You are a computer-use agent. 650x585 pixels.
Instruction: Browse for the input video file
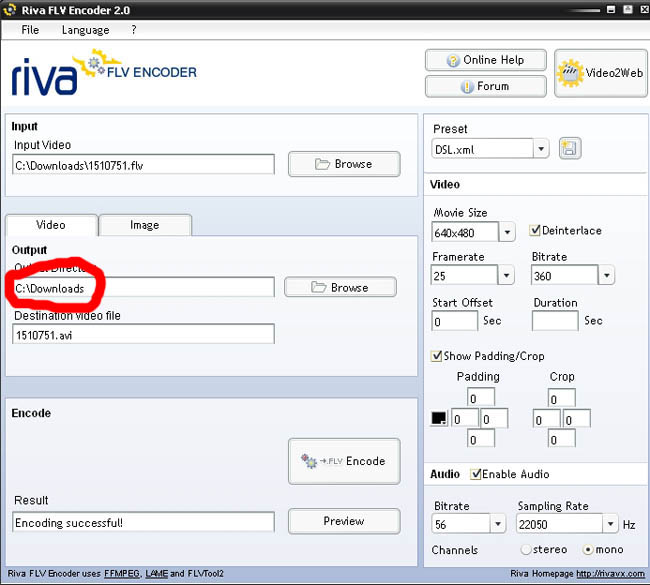344,164
